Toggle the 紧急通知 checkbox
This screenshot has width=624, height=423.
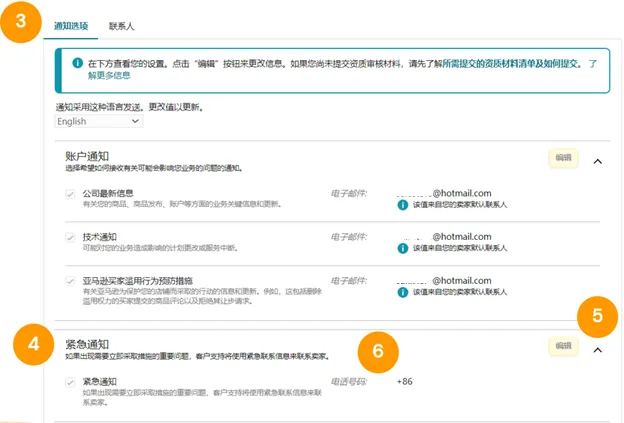(x=70, y=382)
